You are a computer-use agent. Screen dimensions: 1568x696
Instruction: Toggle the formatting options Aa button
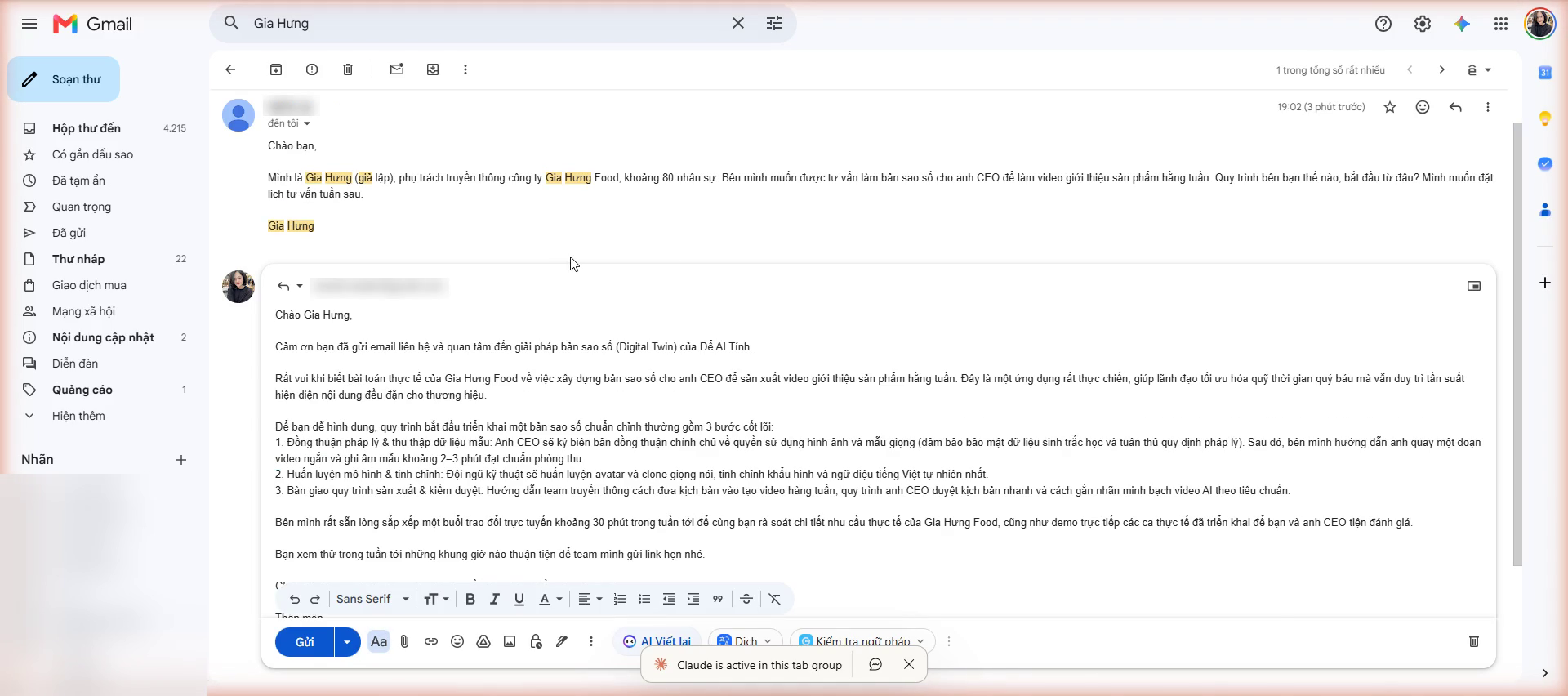tap(379, 641)
